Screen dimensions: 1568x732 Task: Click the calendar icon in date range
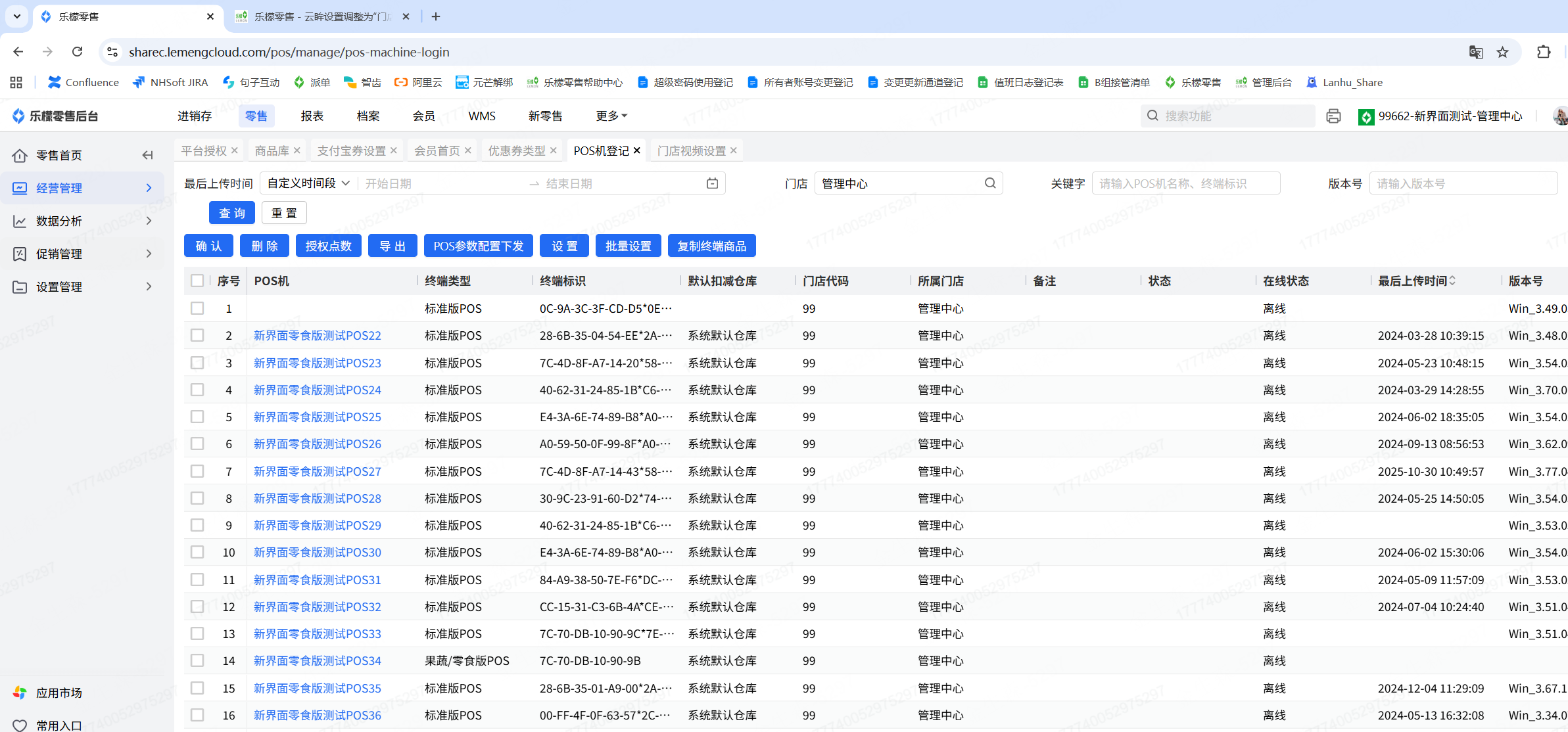click(x=712, y=183)
